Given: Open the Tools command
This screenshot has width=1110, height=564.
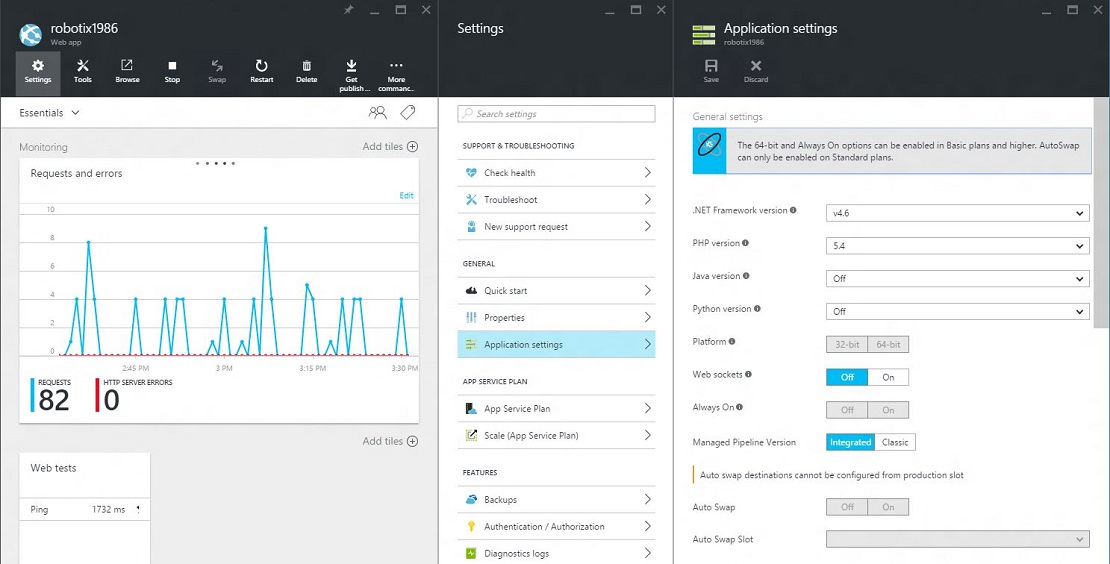Looking at the screenshot, I should click(83, 72).
